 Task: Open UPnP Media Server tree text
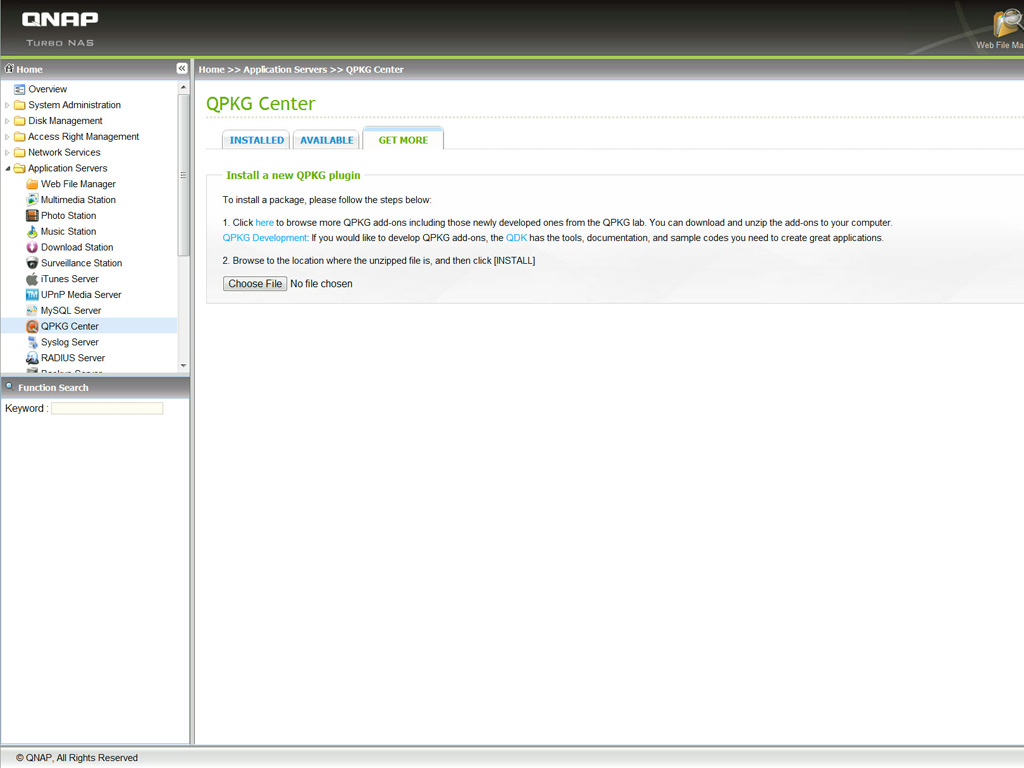pyautogui.click(x=81, y=295)
